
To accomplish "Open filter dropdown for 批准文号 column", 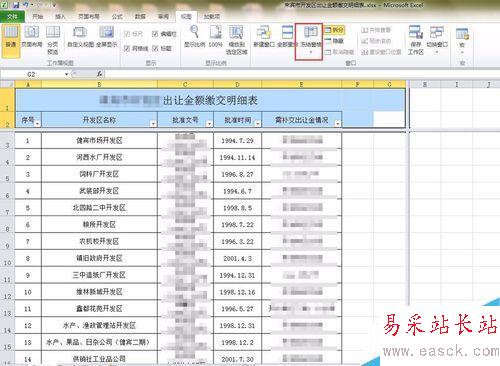I will coord(209,124).
